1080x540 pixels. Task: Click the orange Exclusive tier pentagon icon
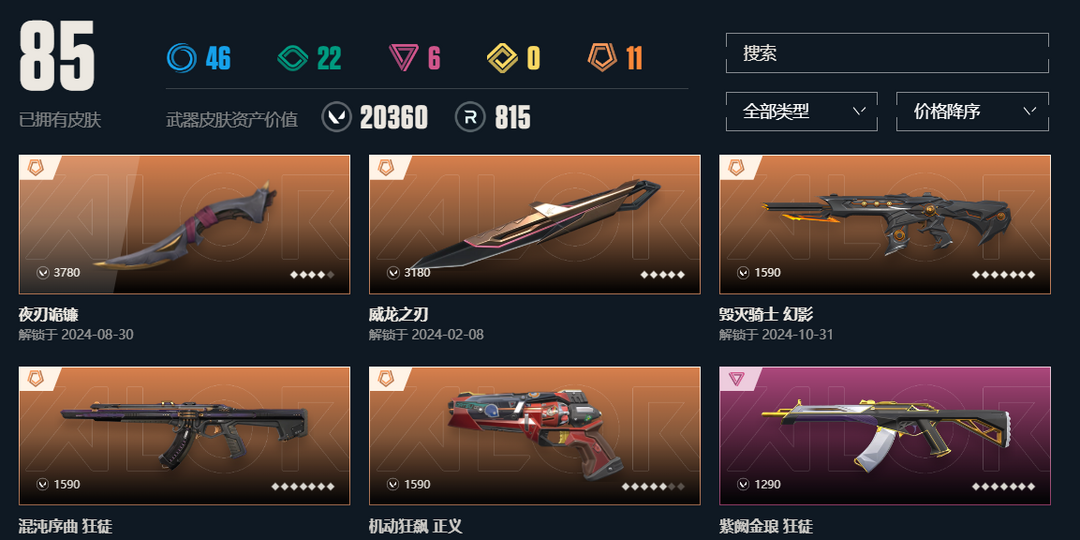602,58
